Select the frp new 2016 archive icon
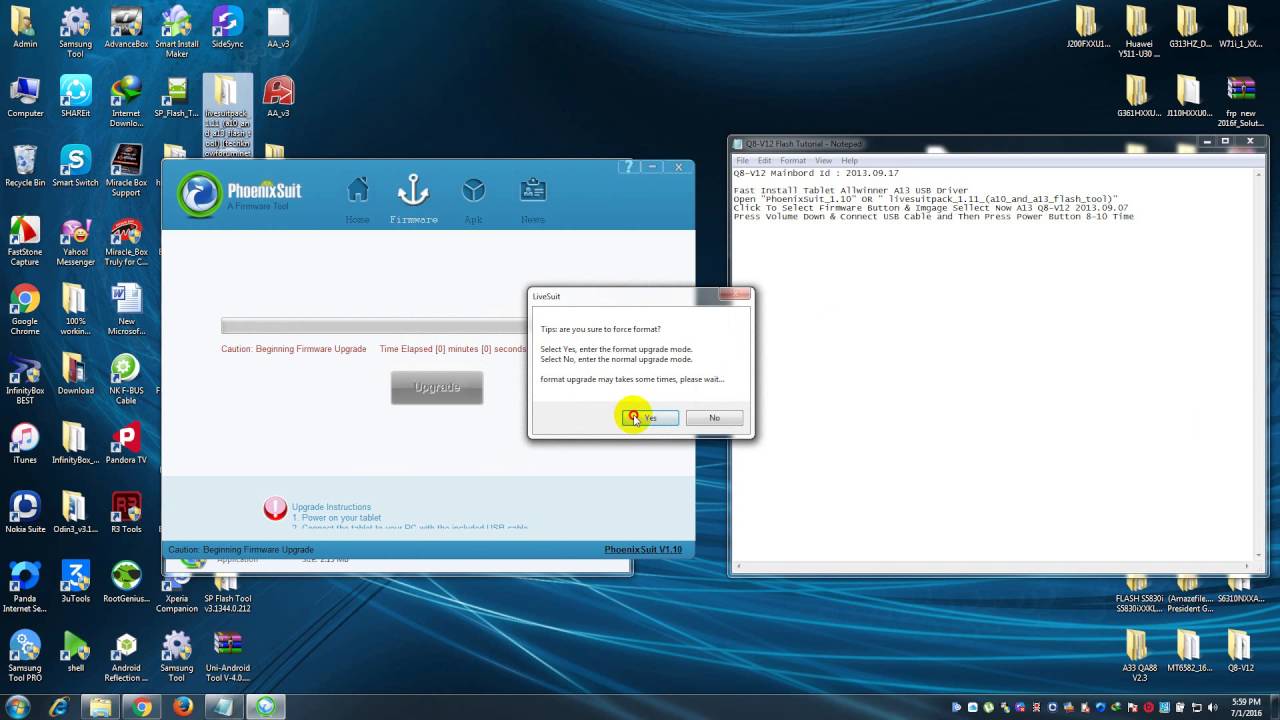The height and width of the screenshot is (720, 1280). tap(1241, 101)
